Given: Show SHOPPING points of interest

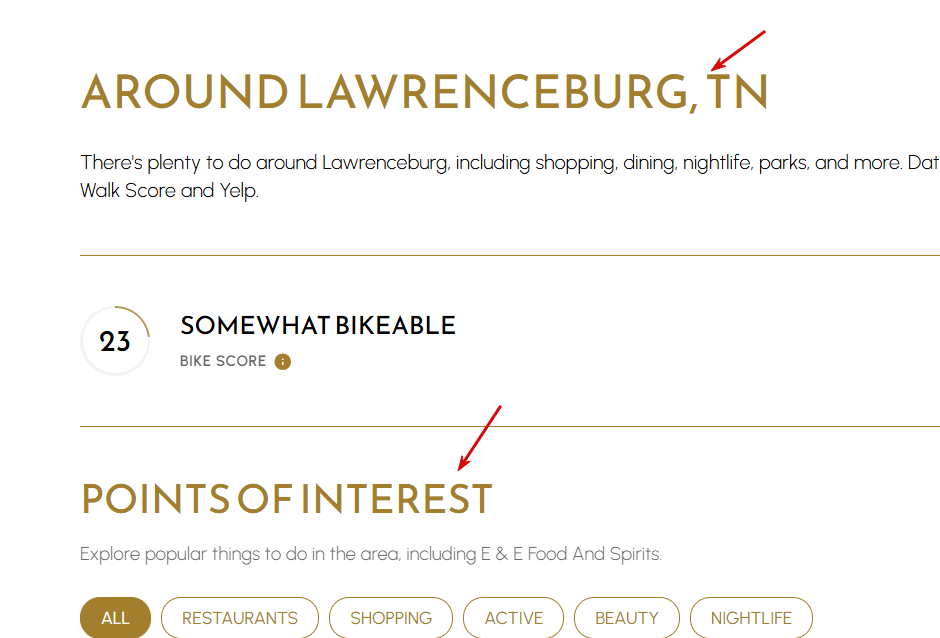Looking at the screenshot, I should pyautogui.click(x=391, y=618).
